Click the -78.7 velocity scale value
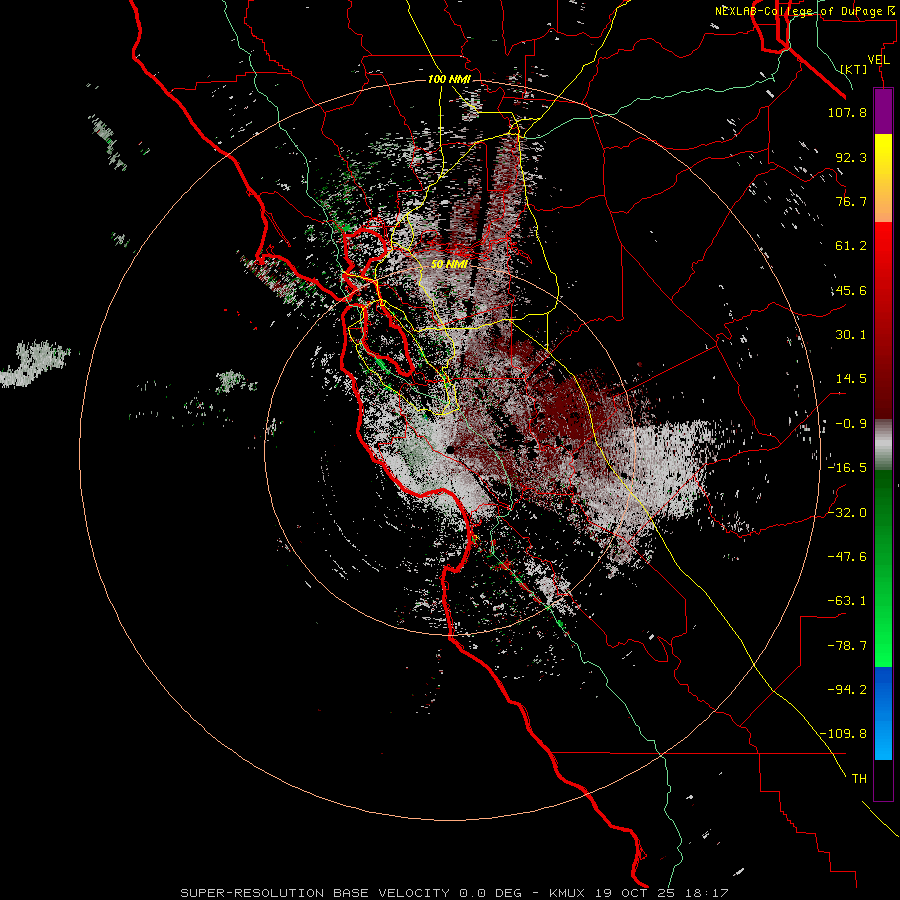This screenshot has height=900, width=900. coord(847,646)
